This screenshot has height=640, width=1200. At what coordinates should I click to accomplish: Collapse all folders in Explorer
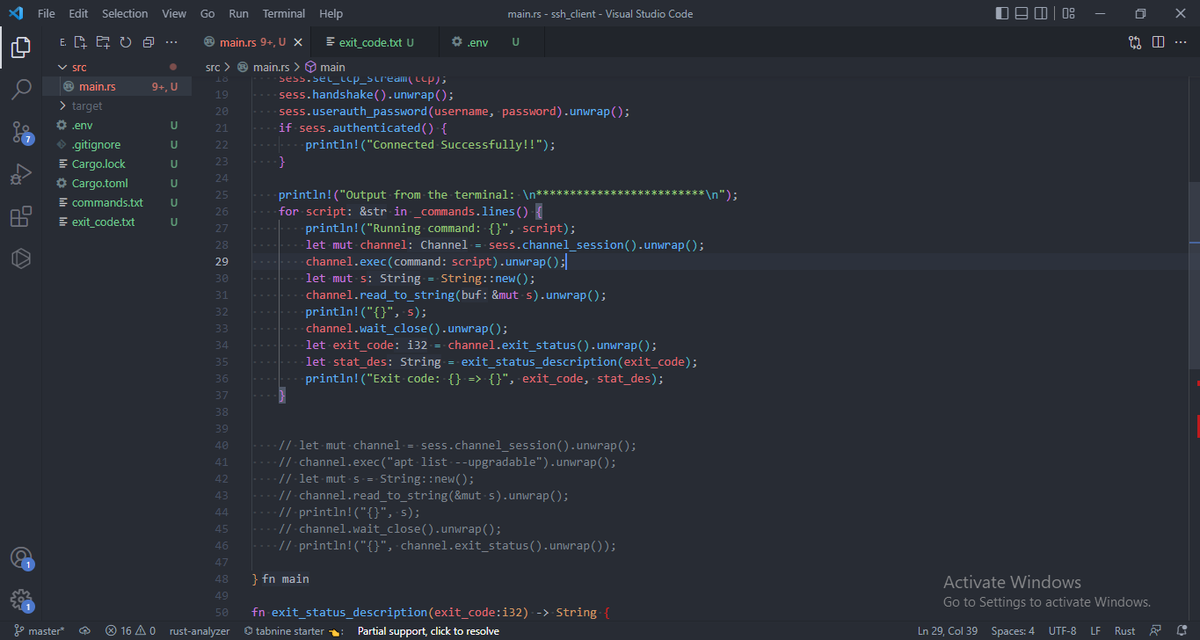[x=148, y=42]
